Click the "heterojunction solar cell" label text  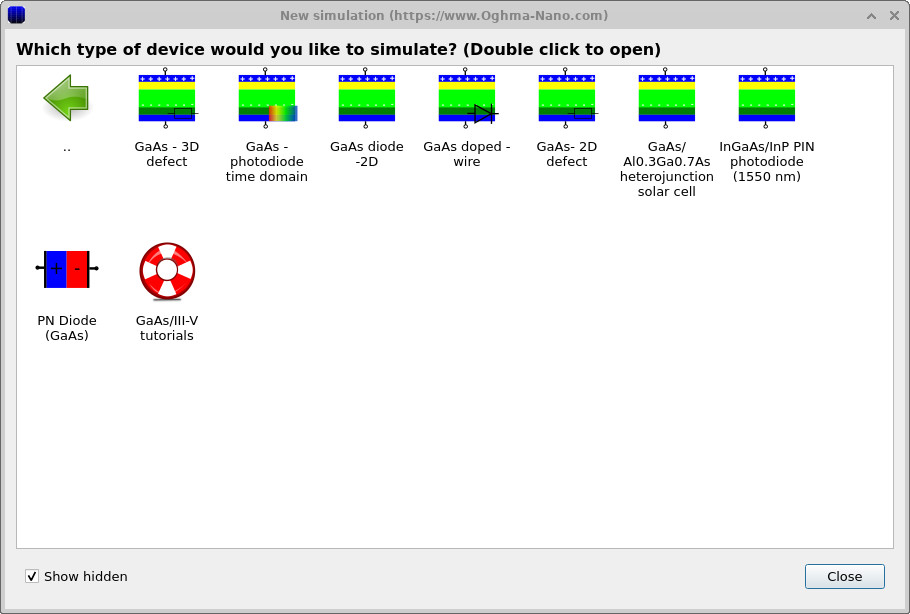point(667,184)
